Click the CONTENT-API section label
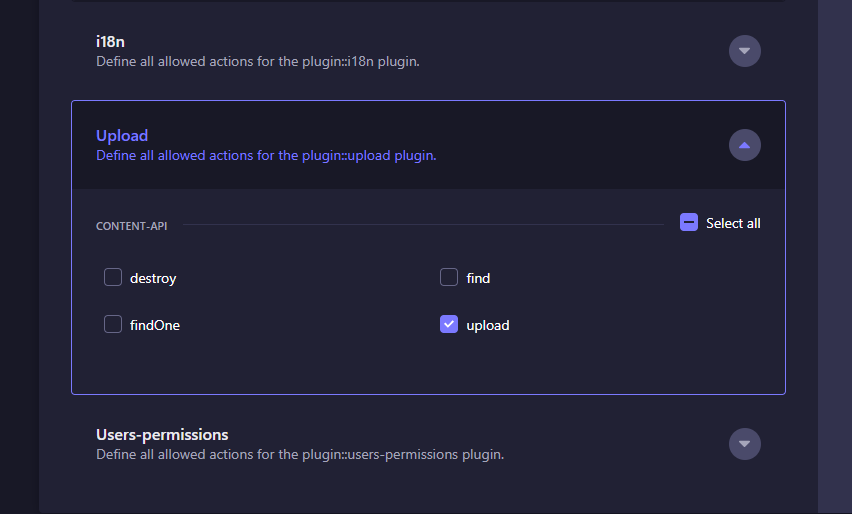 click(131, 226)
